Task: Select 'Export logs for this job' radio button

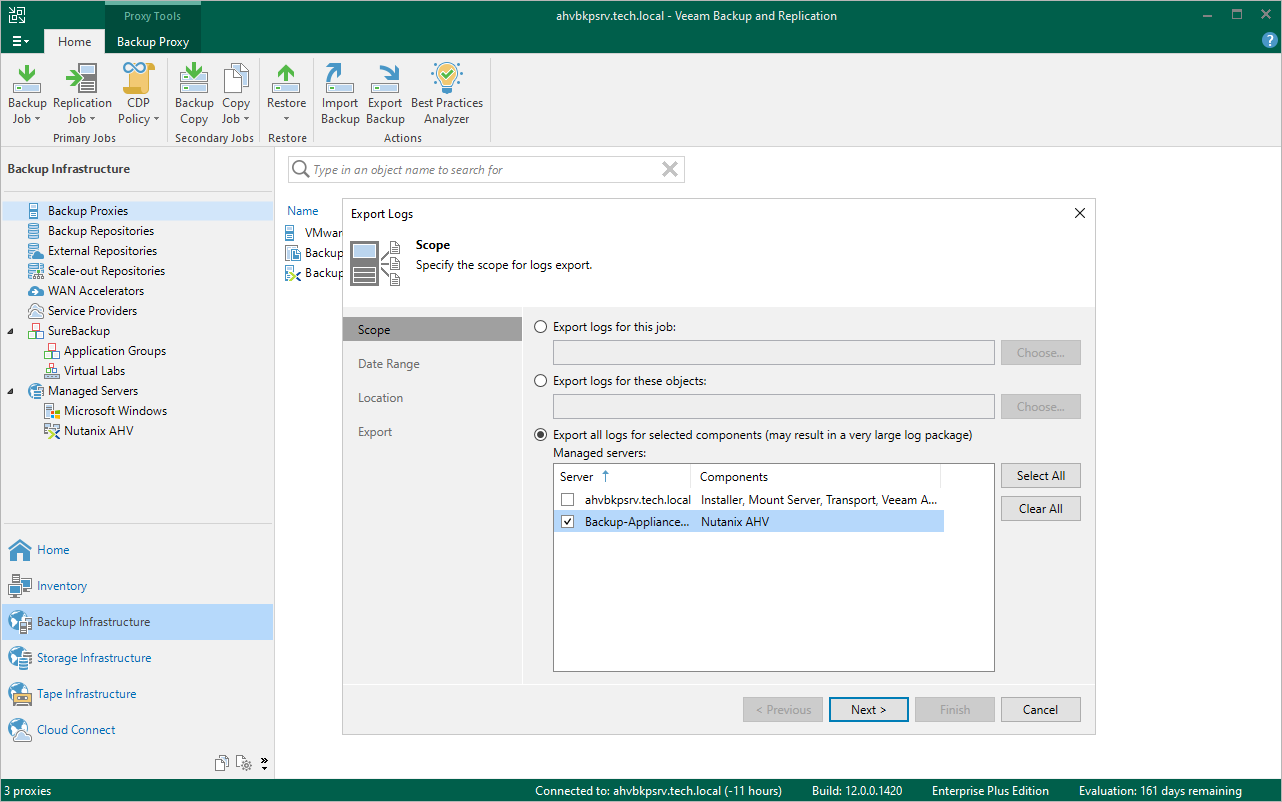Action: (x=541, y=327)
